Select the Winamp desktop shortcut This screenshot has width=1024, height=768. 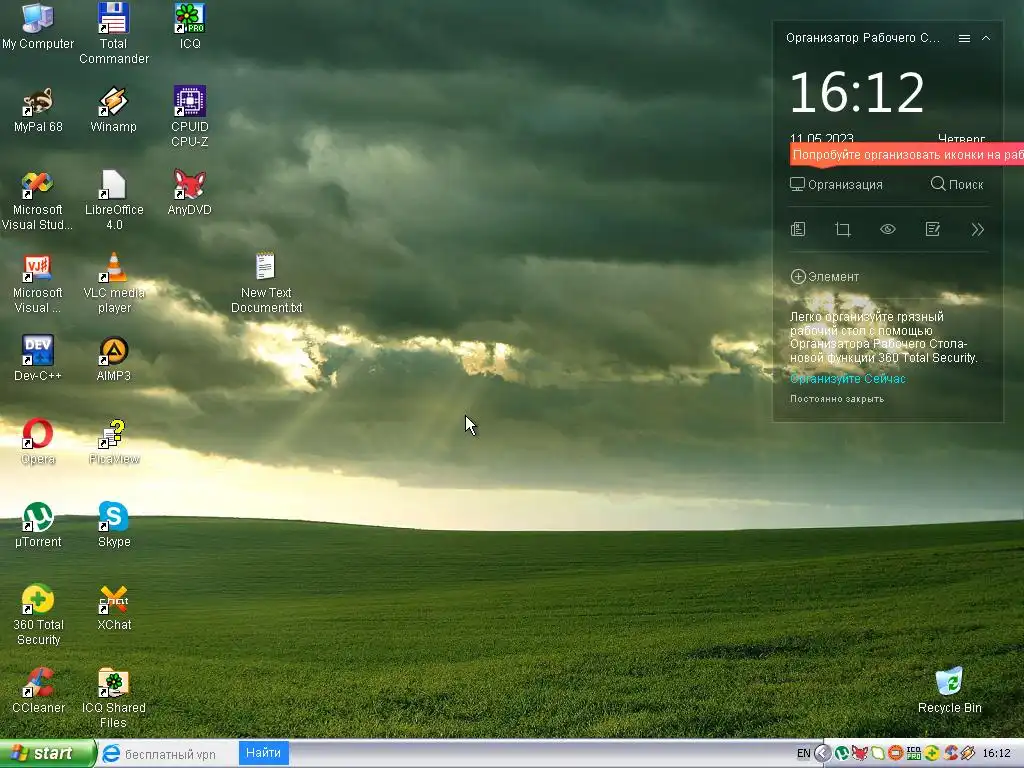pyautogui.click(x=114, y=110)
